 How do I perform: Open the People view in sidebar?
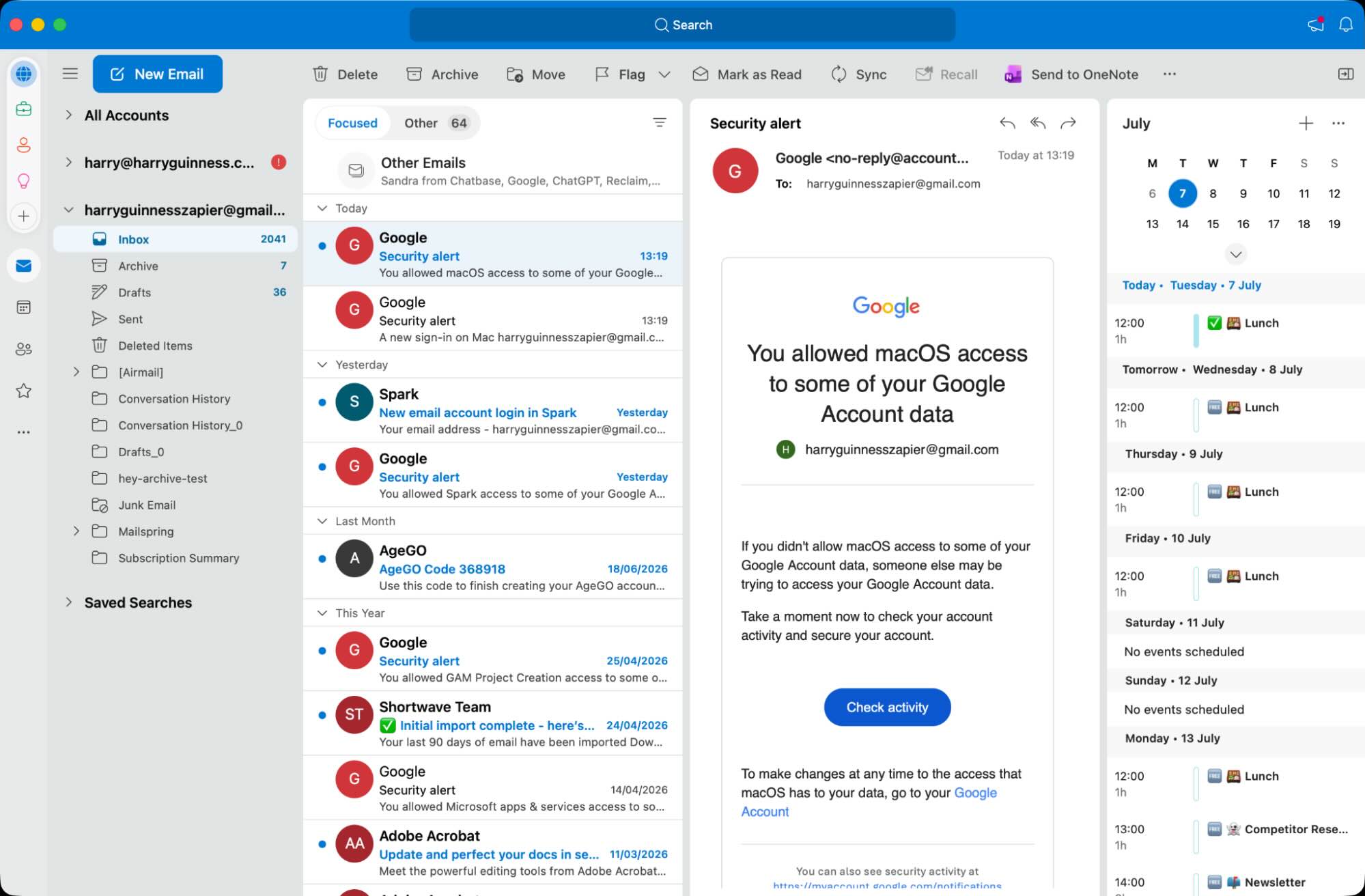24,349
